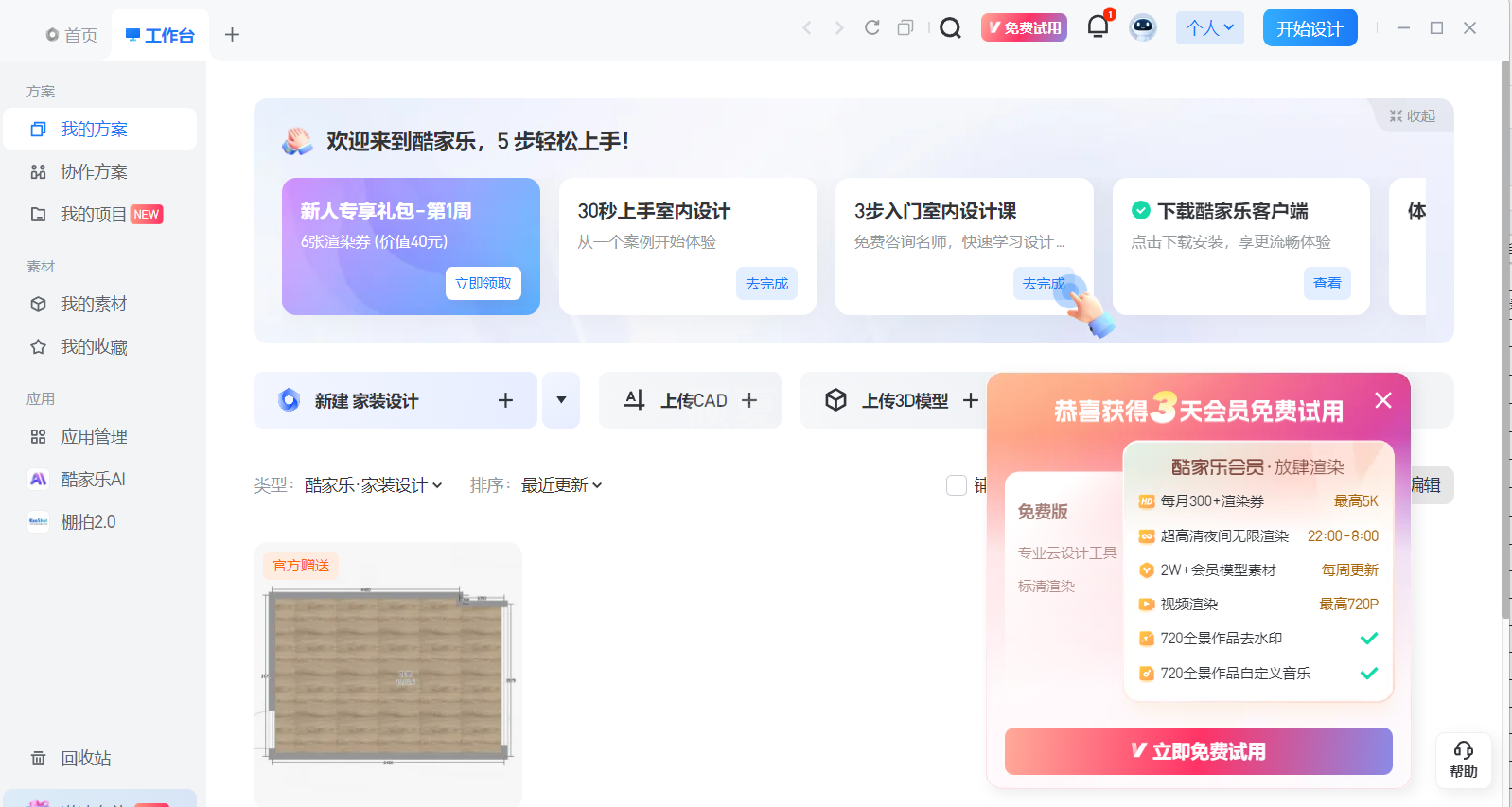This screenshot has width=1512, height=807.
Task: Click the 酷家乐AI logo icon
Action: [x=38, y=479]
